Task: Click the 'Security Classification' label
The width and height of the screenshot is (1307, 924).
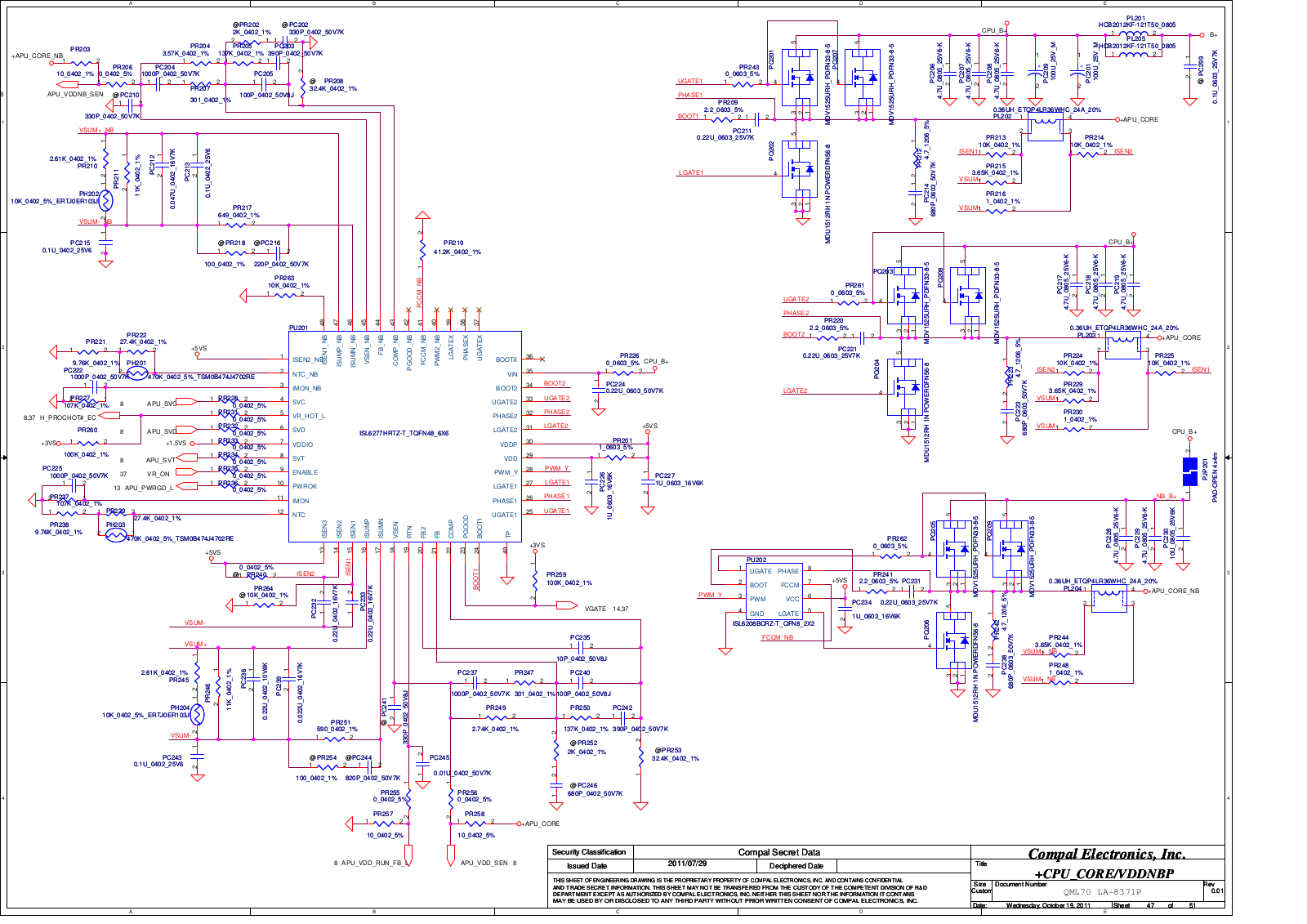Action: coord(589,852)
